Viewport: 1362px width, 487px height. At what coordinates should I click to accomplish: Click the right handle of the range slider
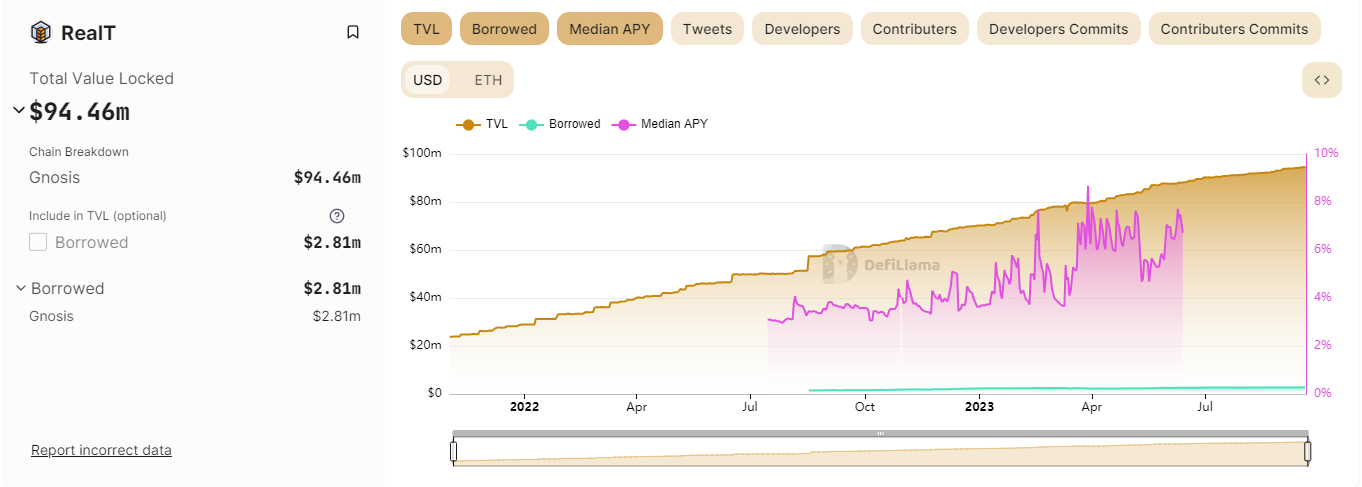[1307, 452]
